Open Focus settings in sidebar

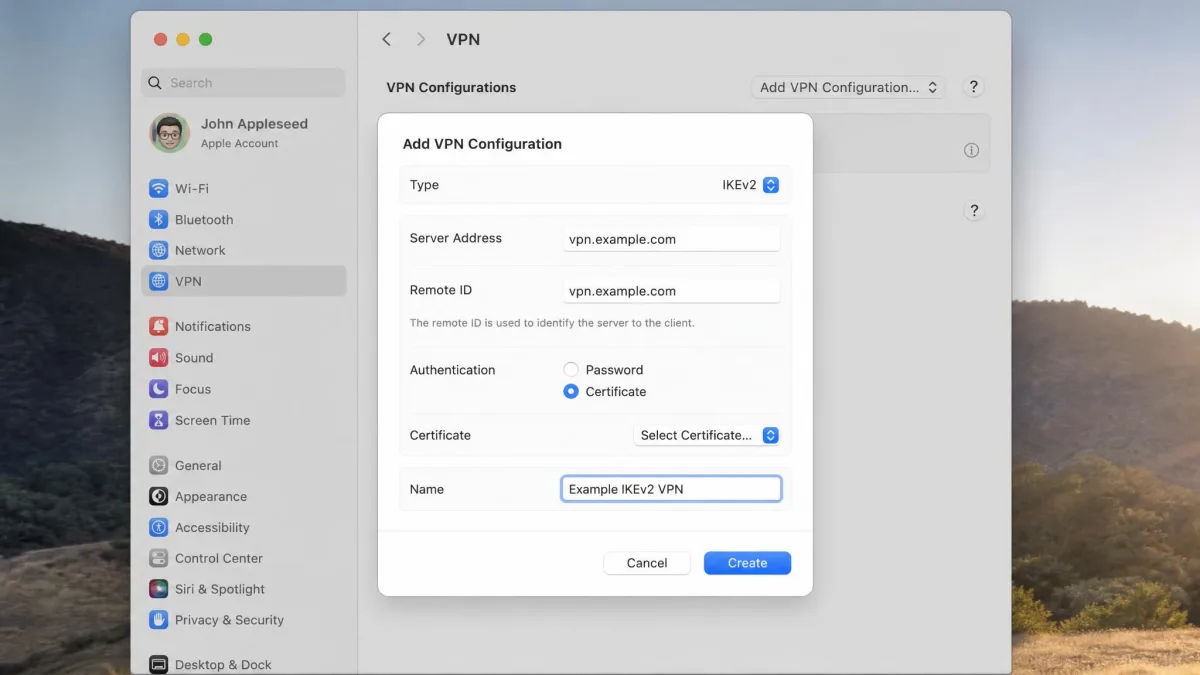pyautogui.click(x=244, y=389)
